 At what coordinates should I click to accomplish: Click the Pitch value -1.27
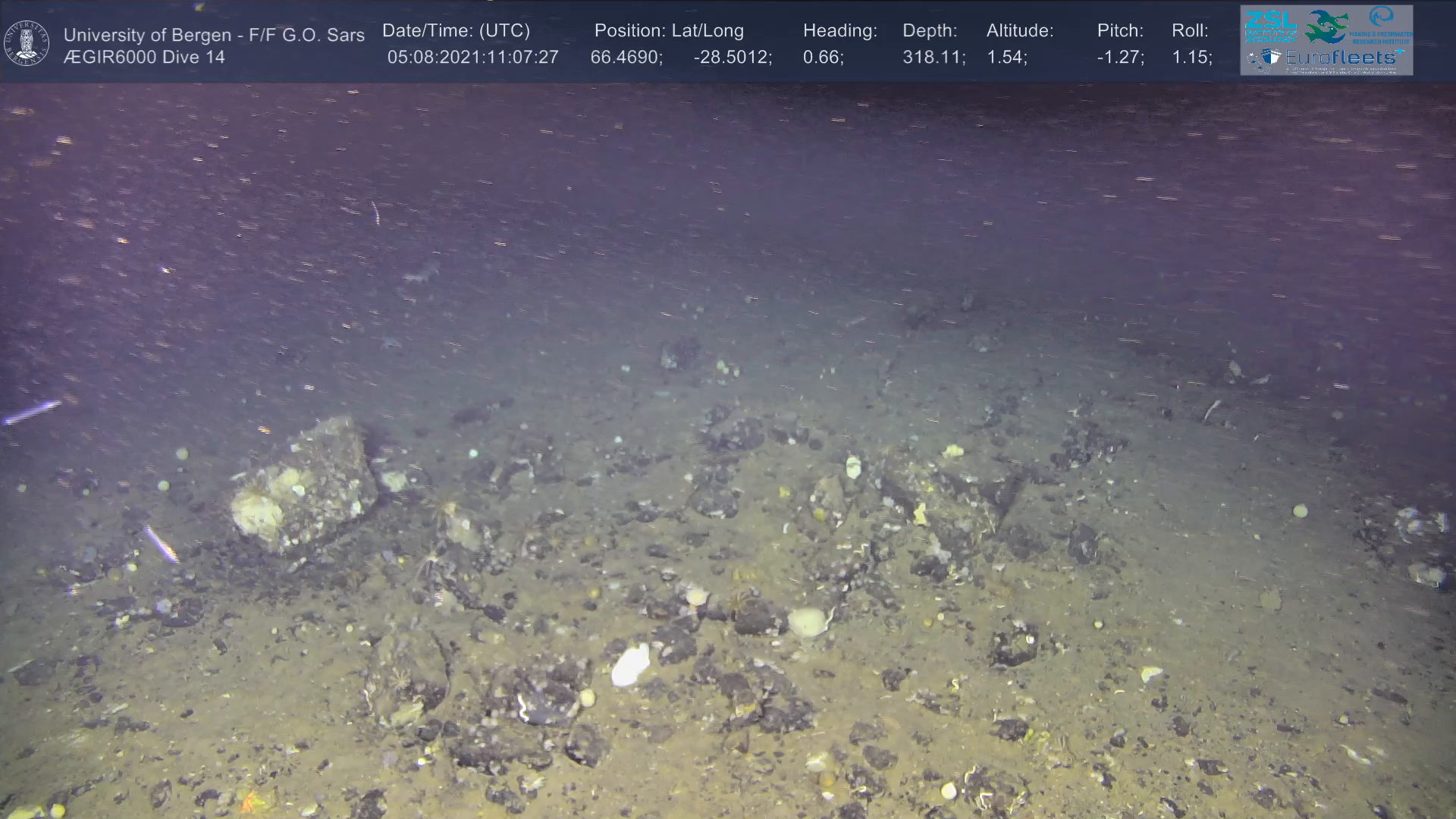[x=1120, y=58]
